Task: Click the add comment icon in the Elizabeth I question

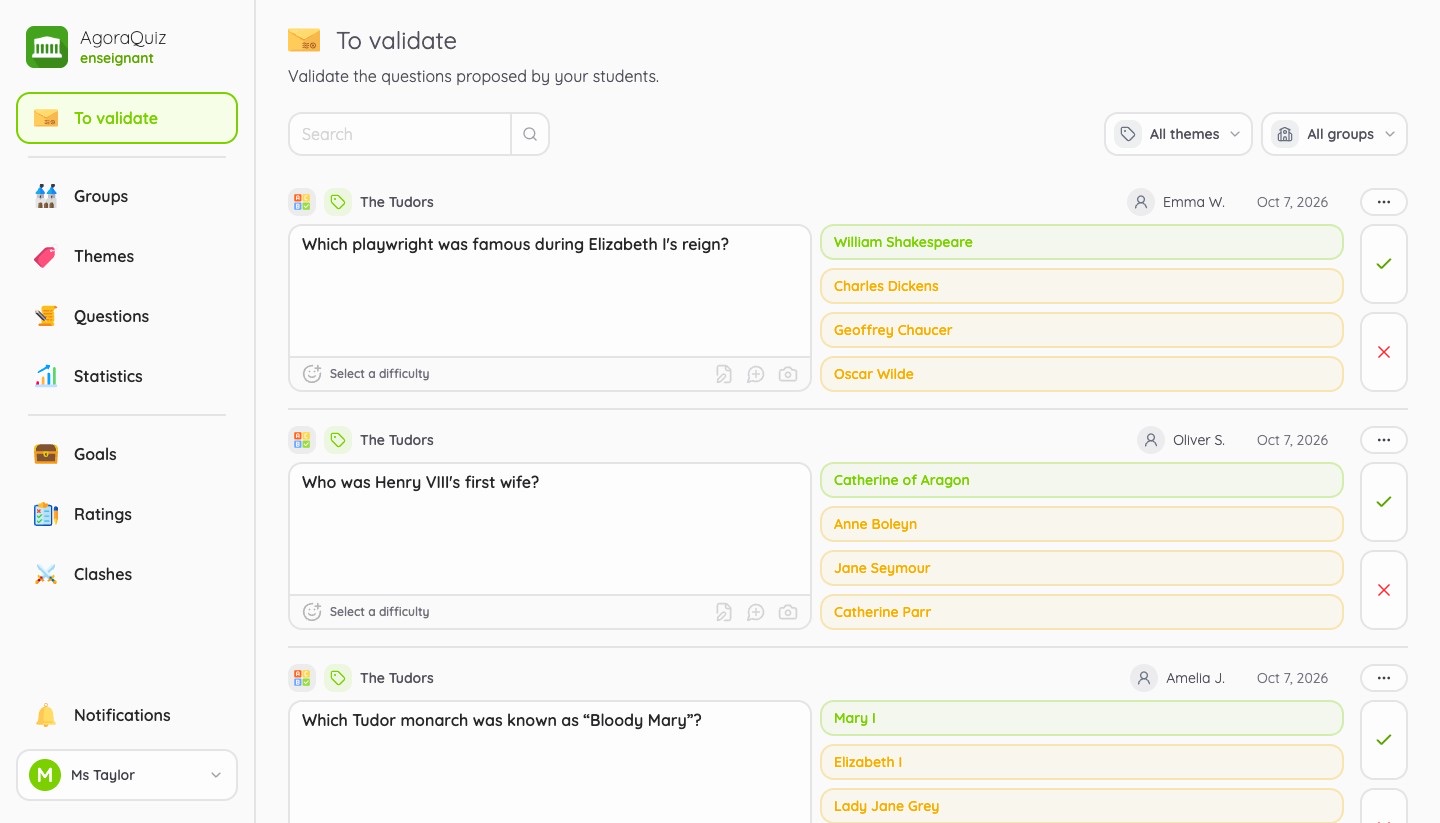Action: (x=756, y=374)
